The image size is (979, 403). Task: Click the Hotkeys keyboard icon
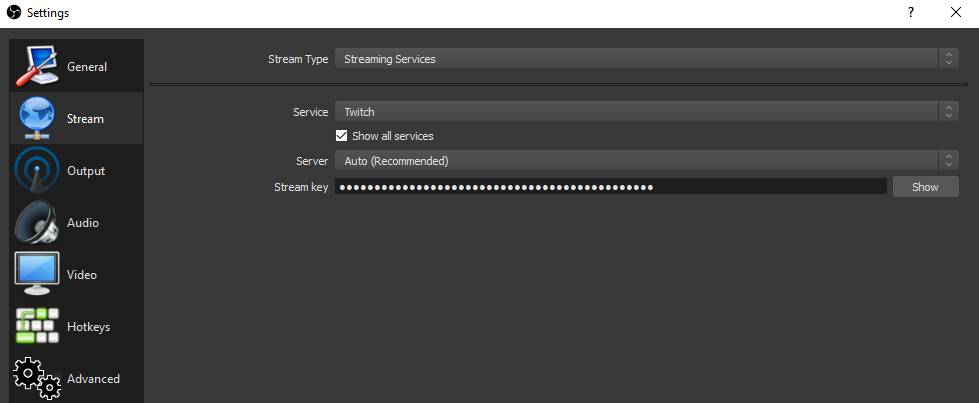37,327
